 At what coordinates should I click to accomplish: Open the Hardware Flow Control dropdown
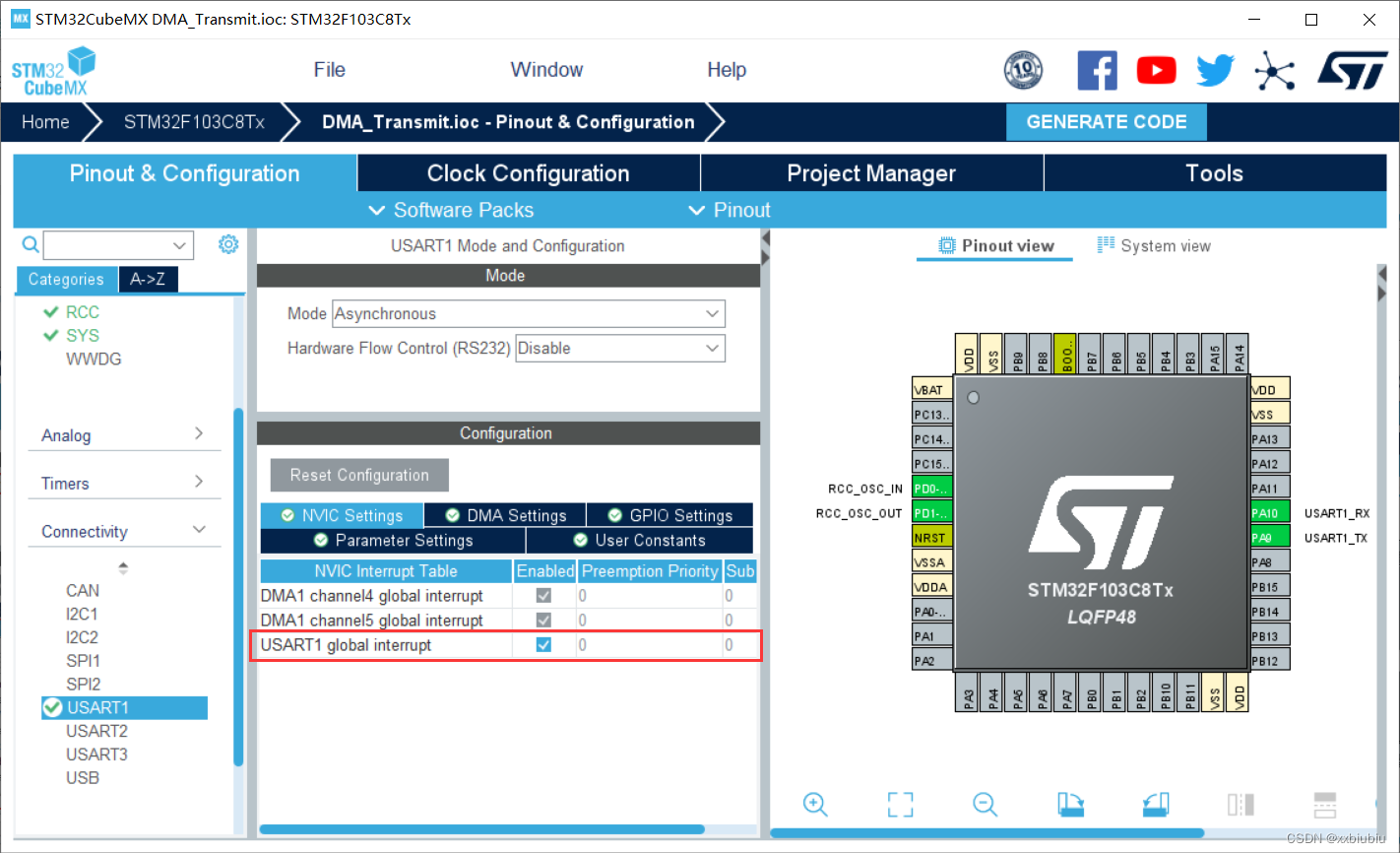point(711,348)
